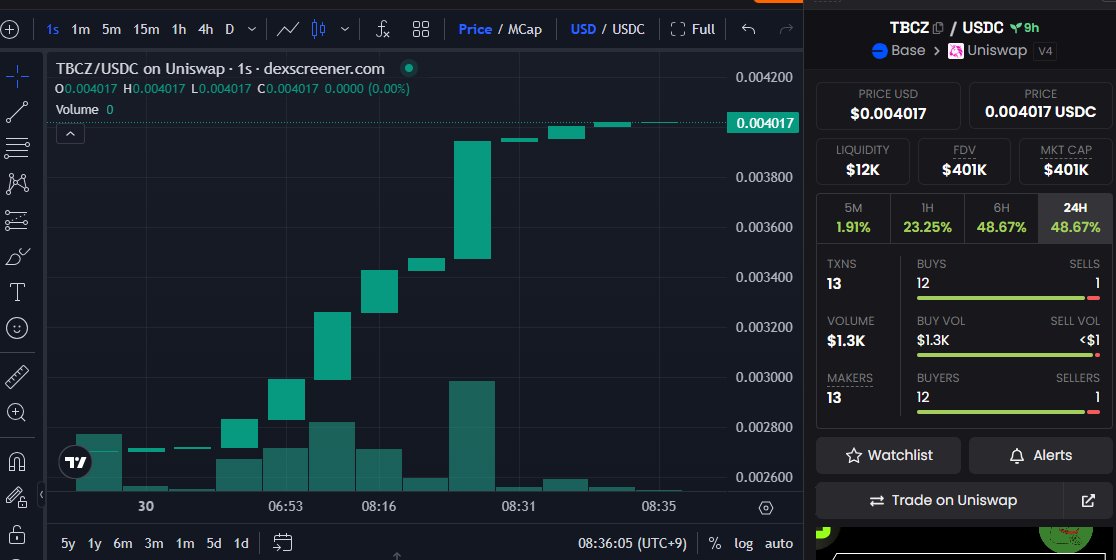Set chart range to 1y

[x=94, y=543]
